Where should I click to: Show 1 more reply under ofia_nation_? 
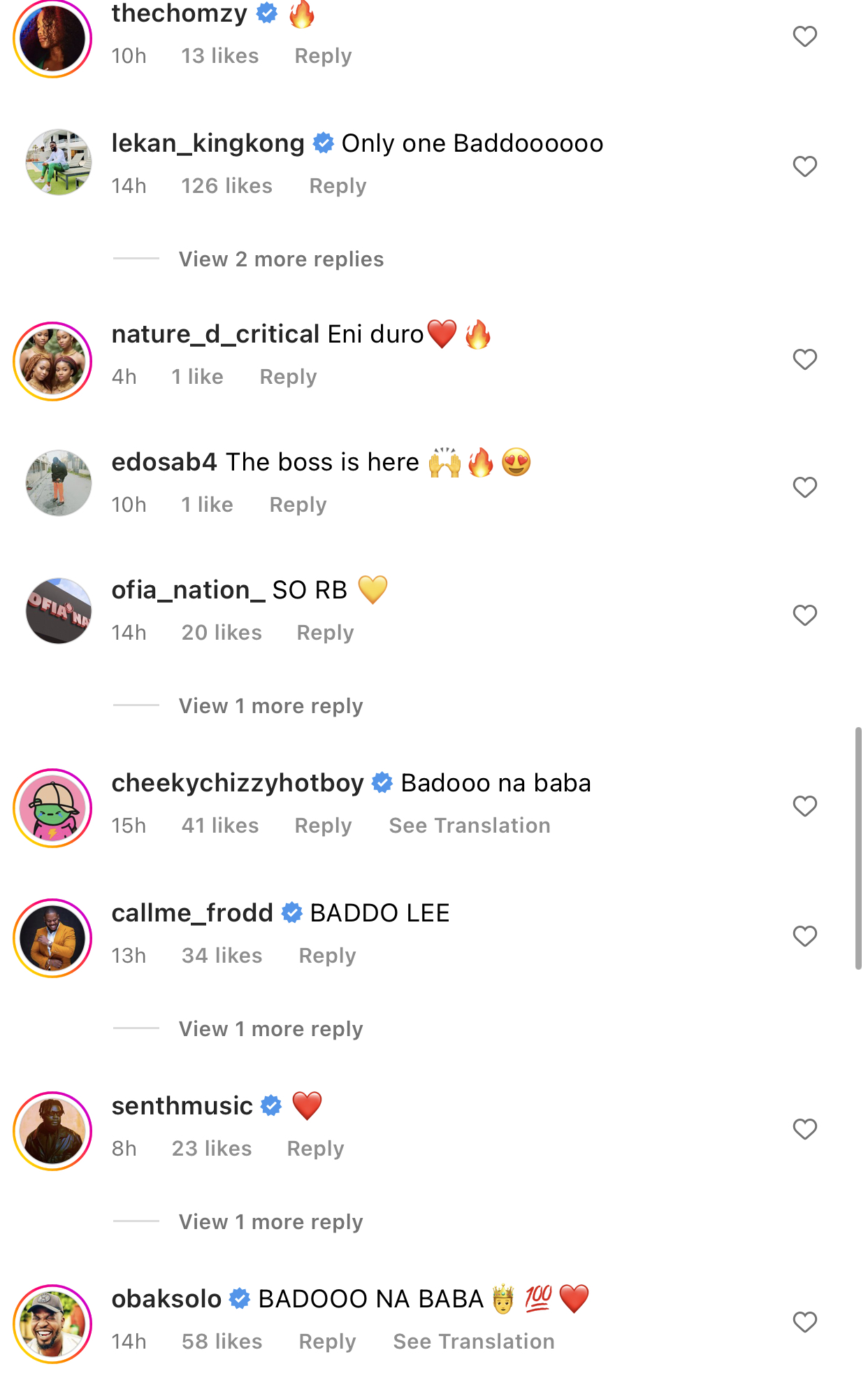pos(270,706)
